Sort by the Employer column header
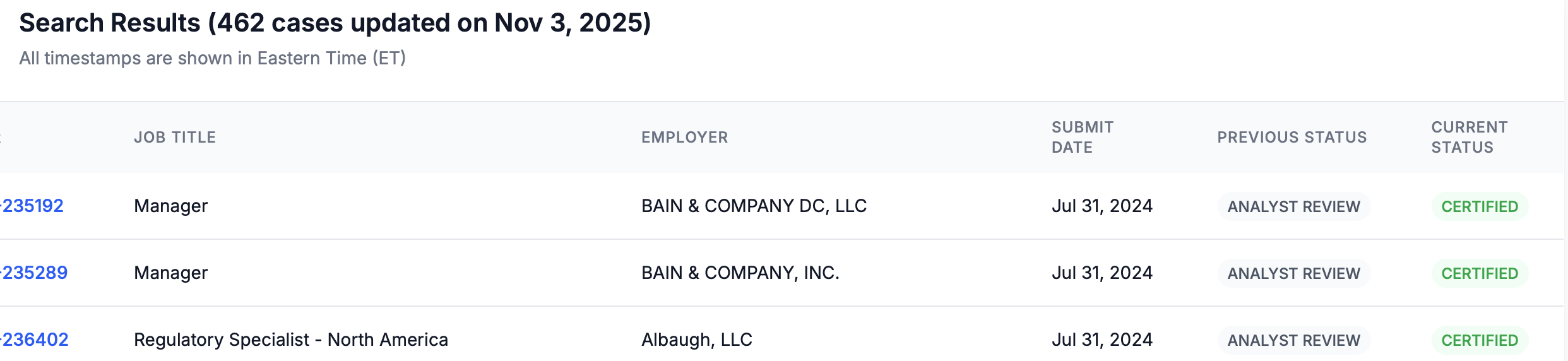The width and height of the screenshot is (1568, 361). (684, 137)
